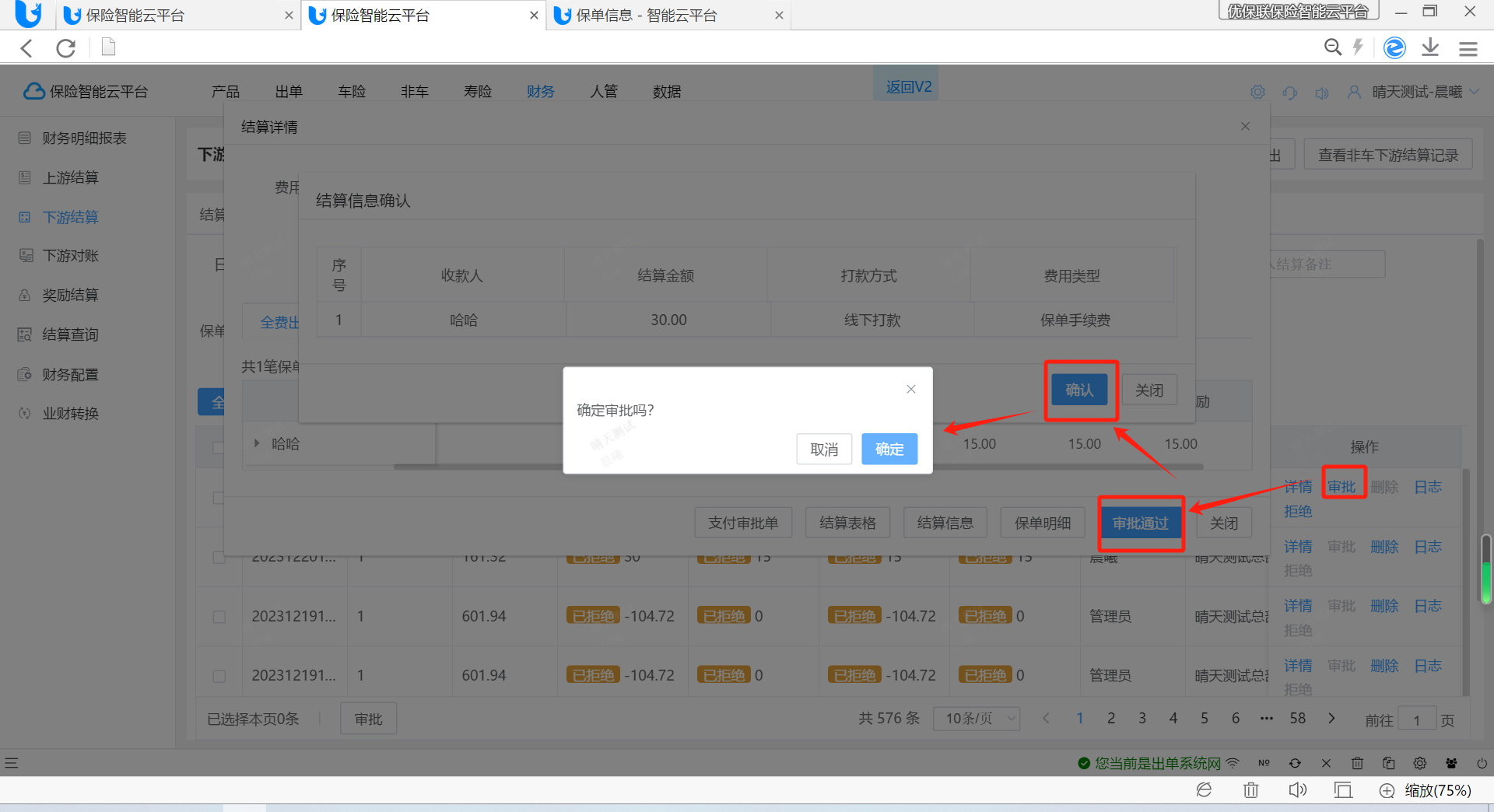Go to page 58 in pagination

[1297, 719]
